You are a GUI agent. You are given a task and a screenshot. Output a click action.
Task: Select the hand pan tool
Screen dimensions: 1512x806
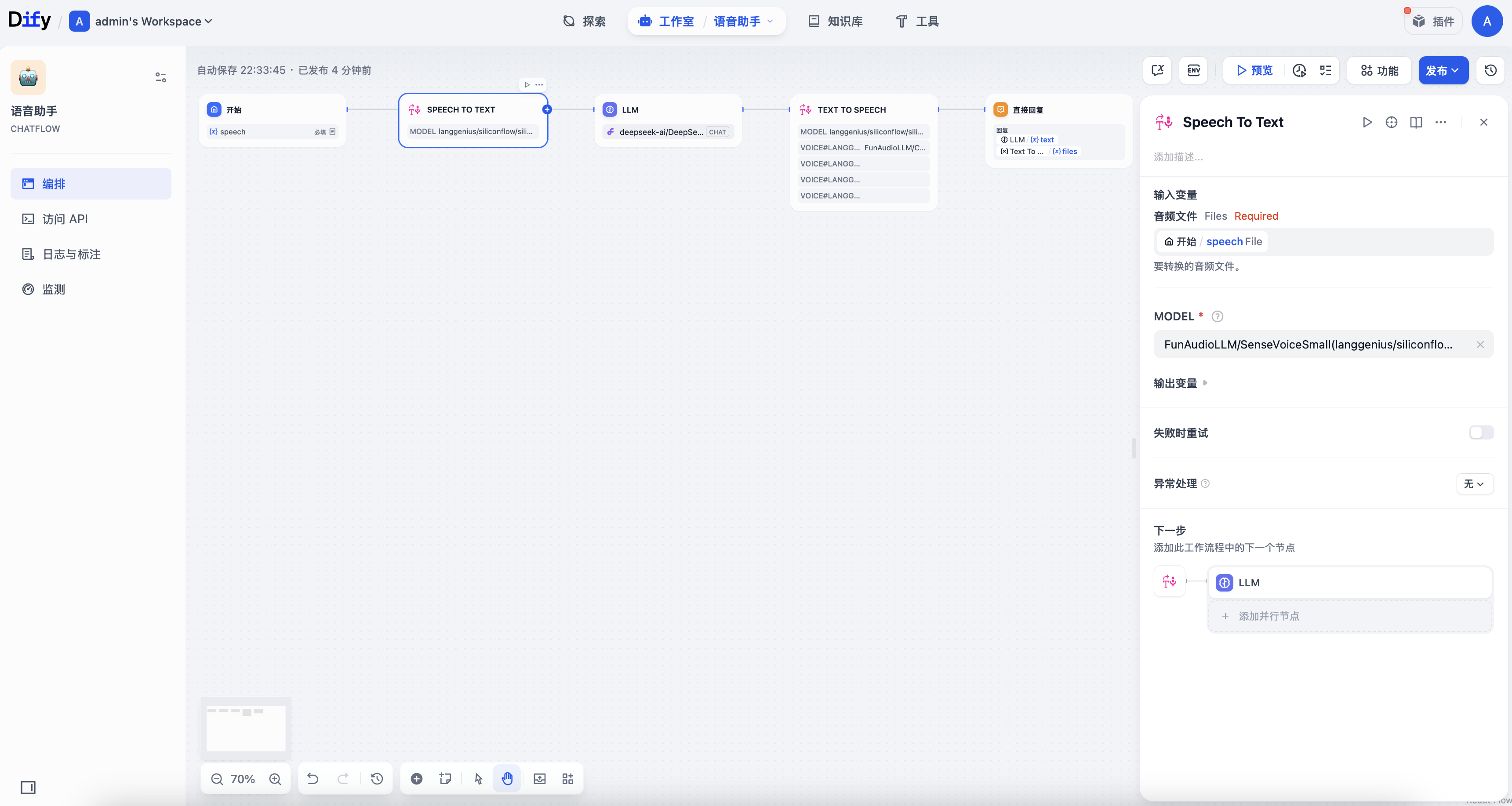(x=507, y=778)
